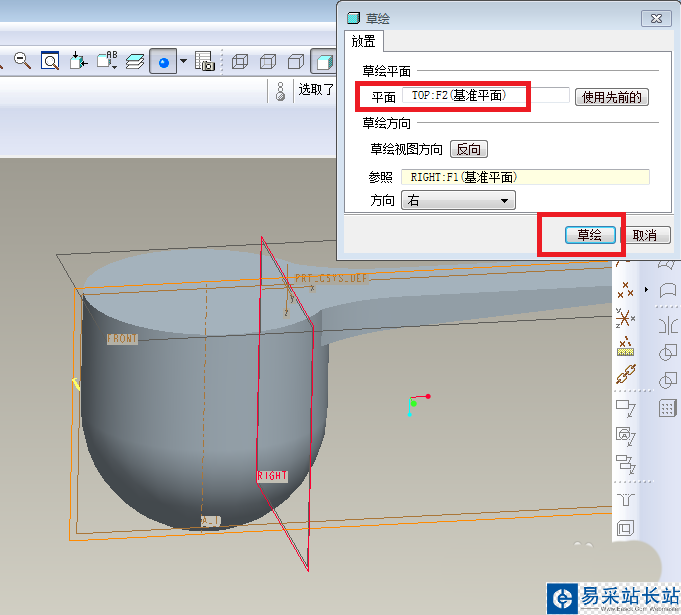Click the 平面 TOP:F2 collector field
The image size is (681, 615).
click(x=485, y=95)
